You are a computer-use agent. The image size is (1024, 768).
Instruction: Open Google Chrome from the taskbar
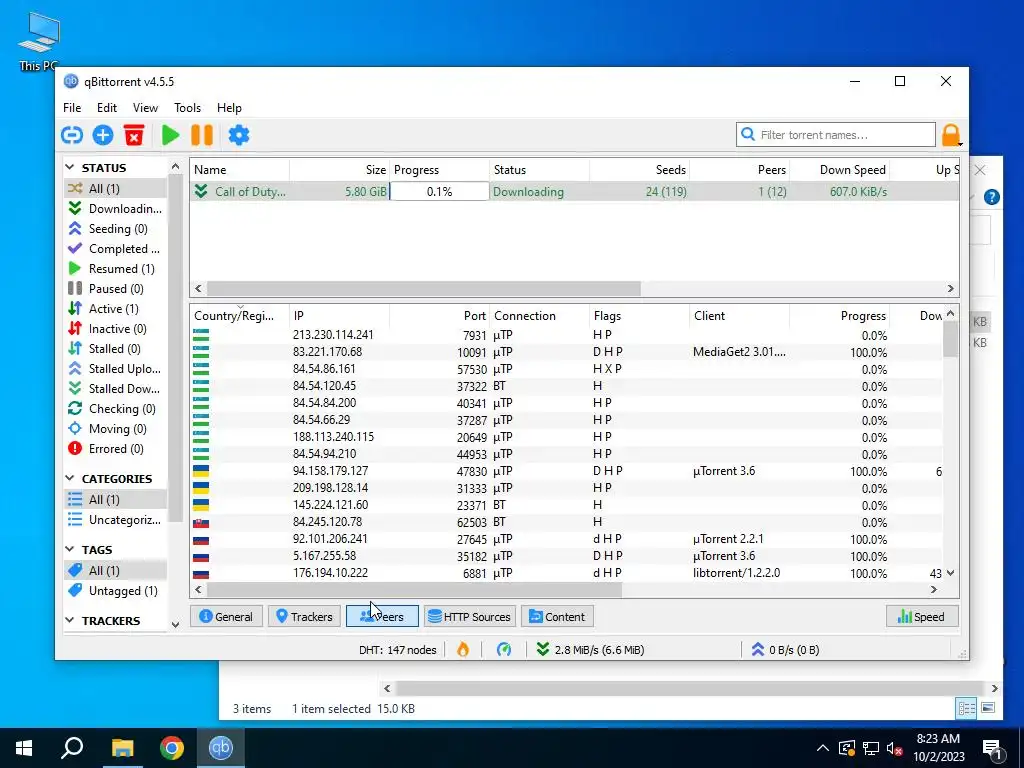172,748
